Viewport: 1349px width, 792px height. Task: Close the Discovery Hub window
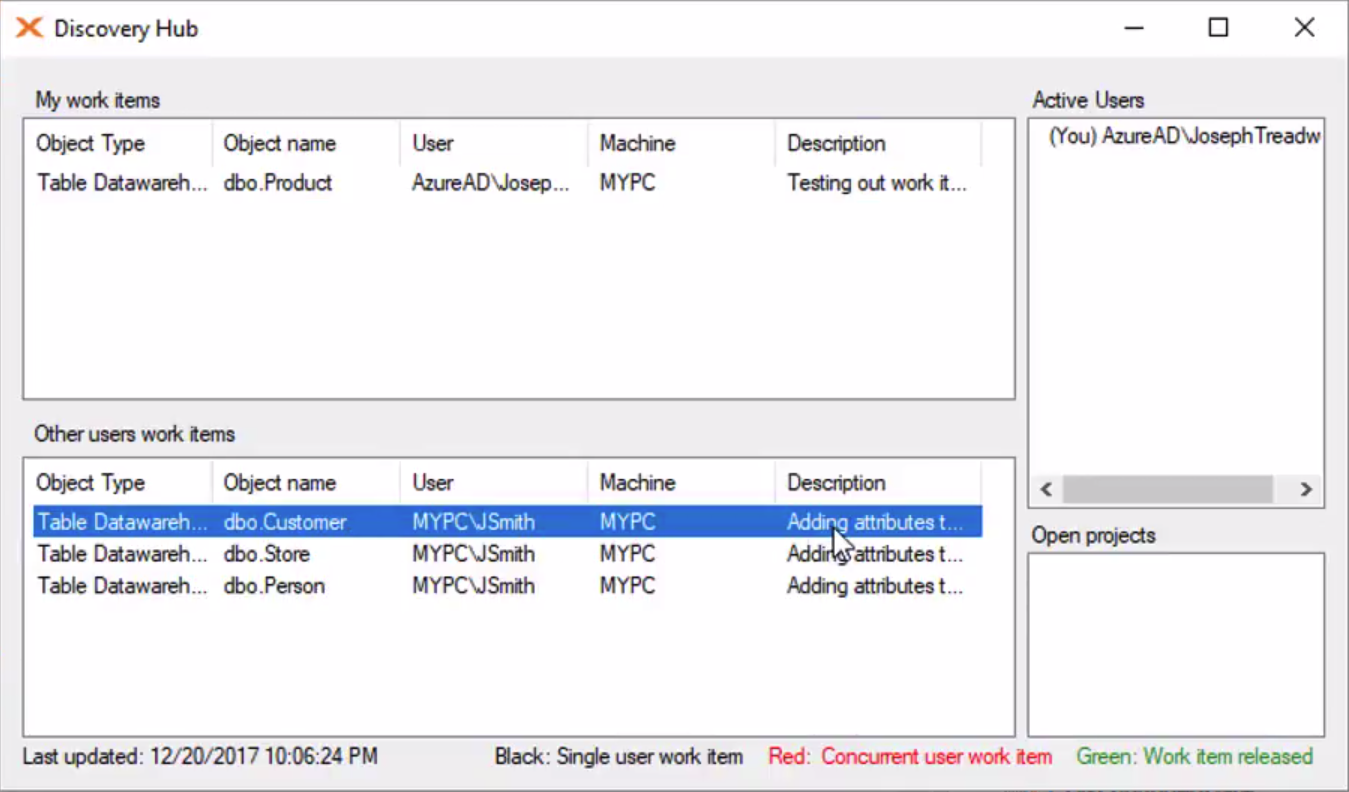(x=1304, y=28)
